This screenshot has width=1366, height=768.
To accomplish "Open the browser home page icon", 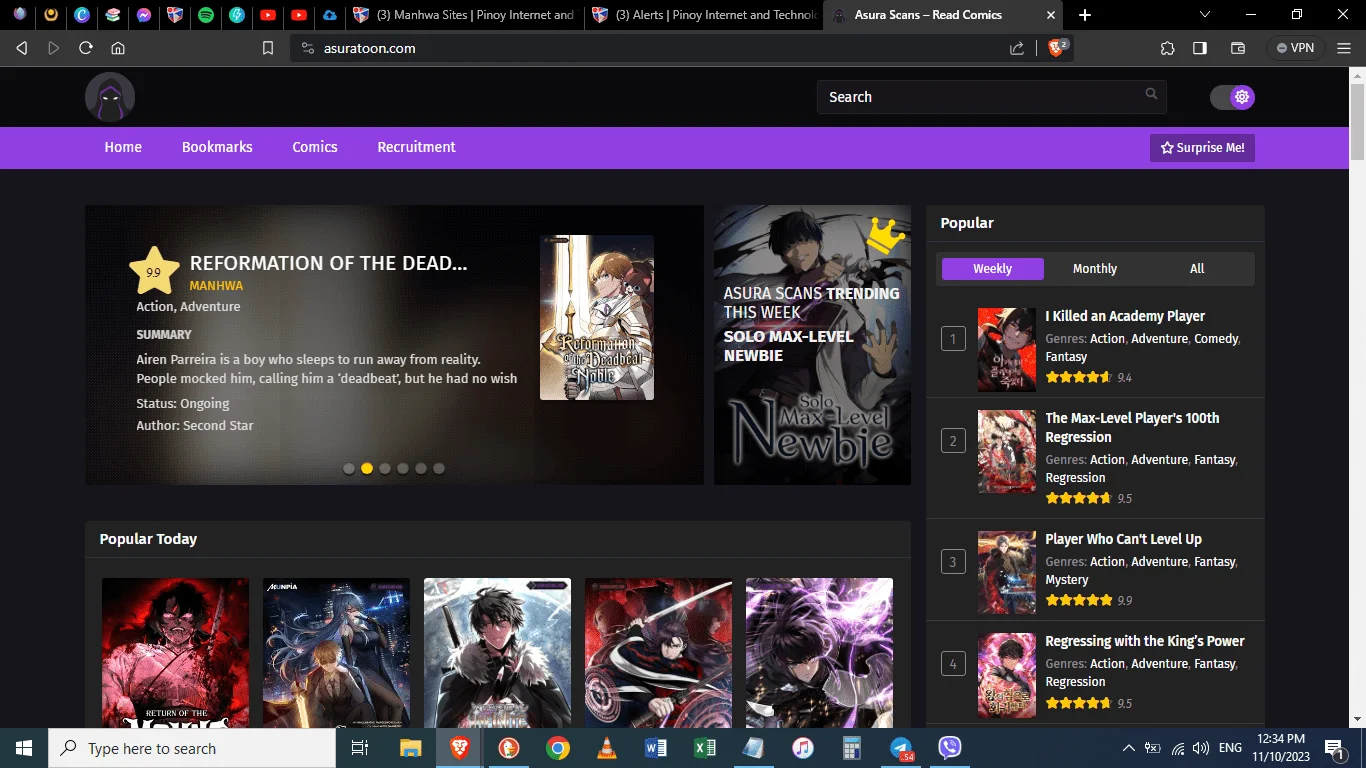I will point(118,48).
